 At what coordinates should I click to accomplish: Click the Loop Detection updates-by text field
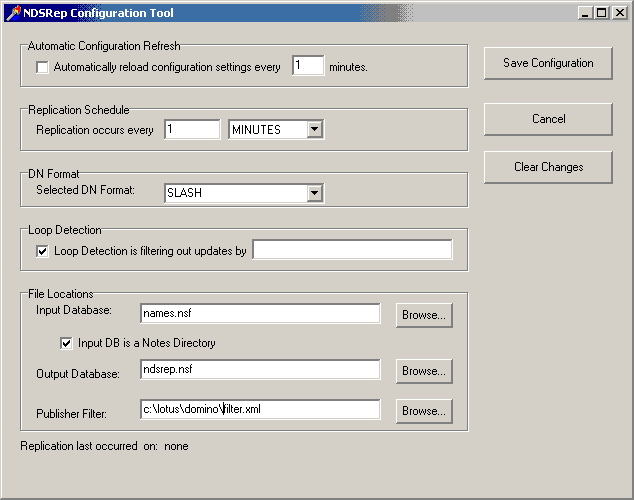tap(352, 249)
